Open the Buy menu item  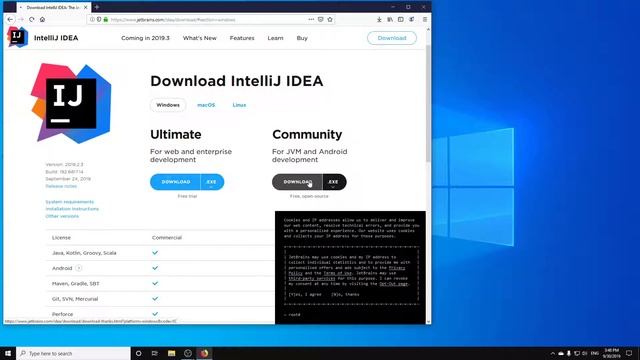pyautogui.click(x=302, y=38)
